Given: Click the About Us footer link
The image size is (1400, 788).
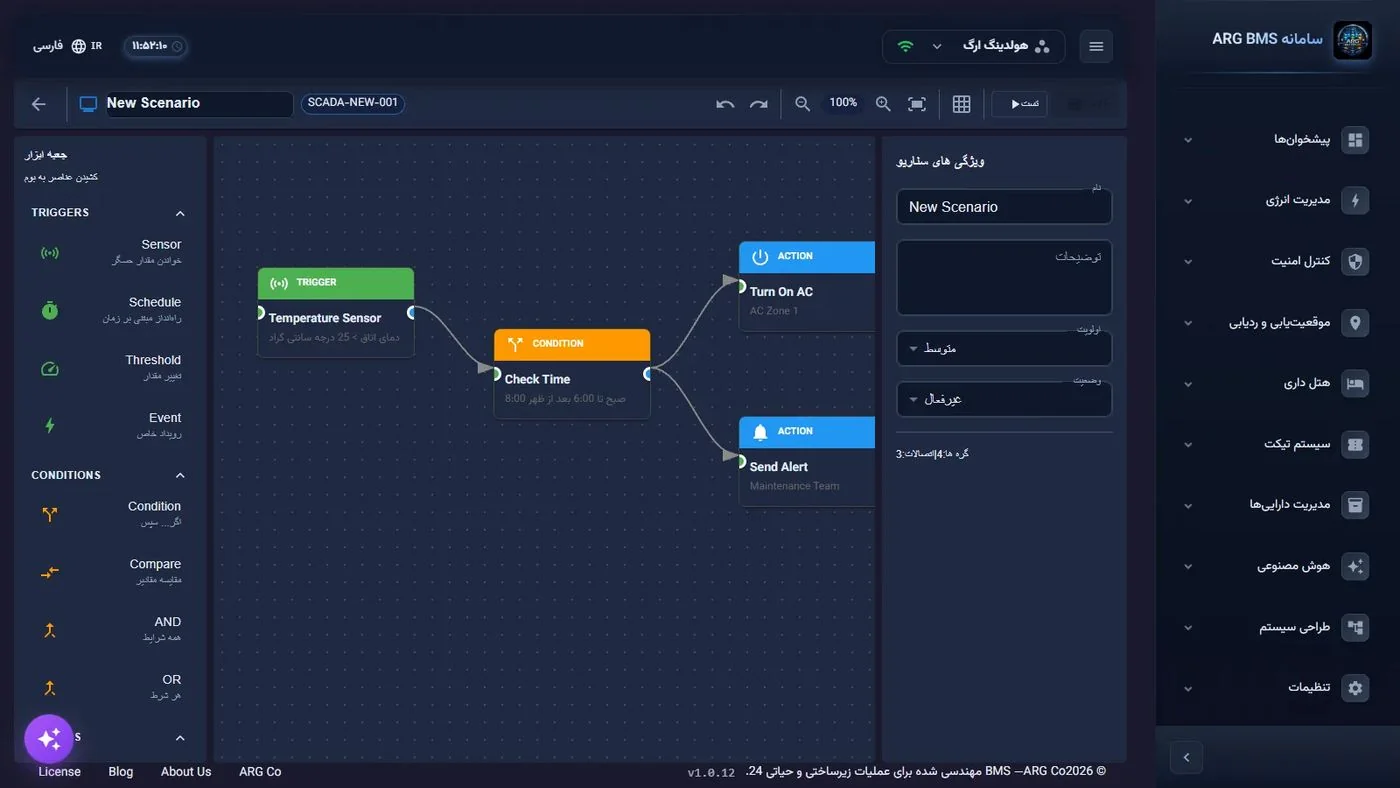Looking at the screenshot, I should (x=186, y=772).
